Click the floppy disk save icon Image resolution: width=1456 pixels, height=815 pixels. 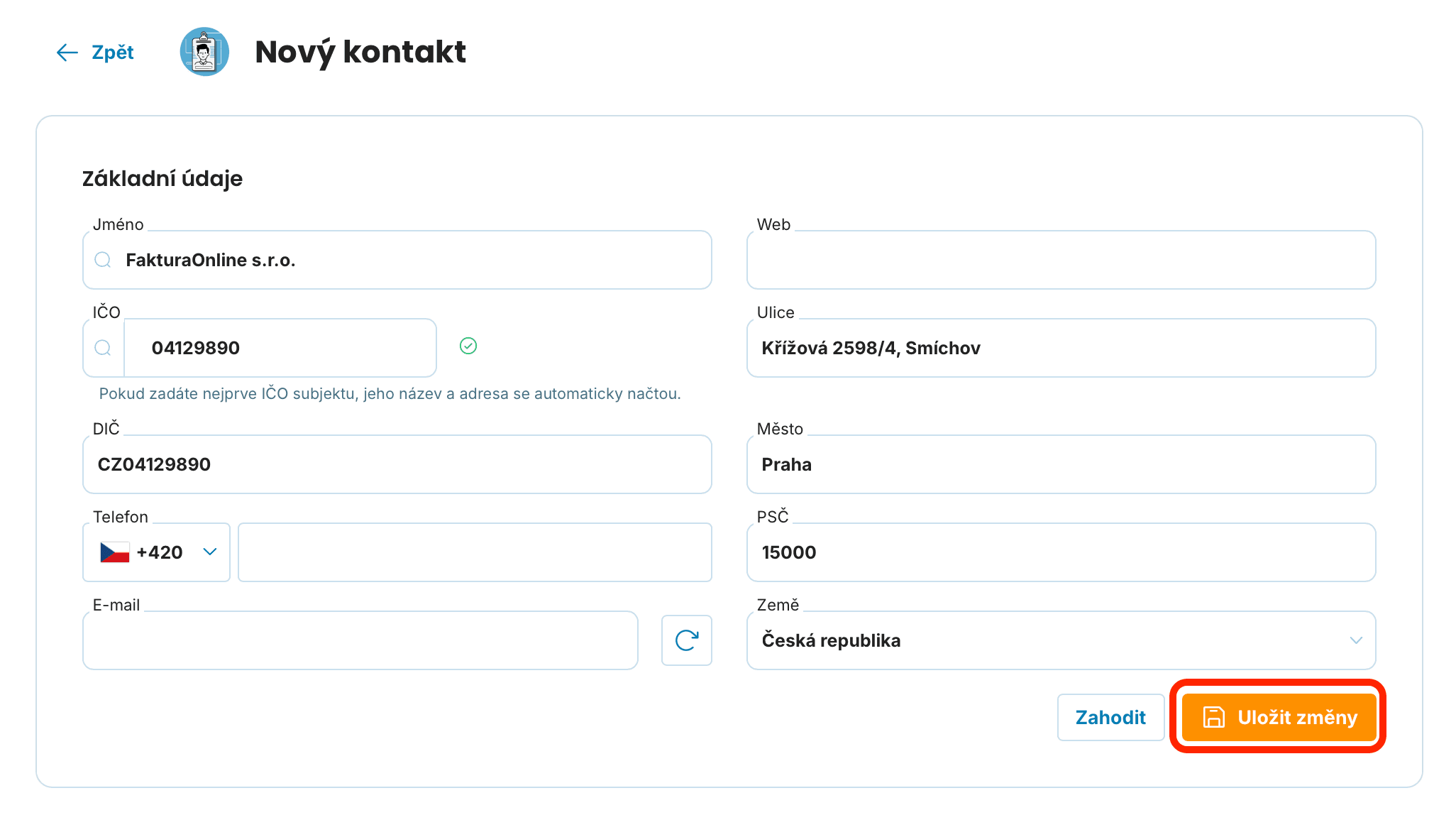click(x=1214, y=717)
